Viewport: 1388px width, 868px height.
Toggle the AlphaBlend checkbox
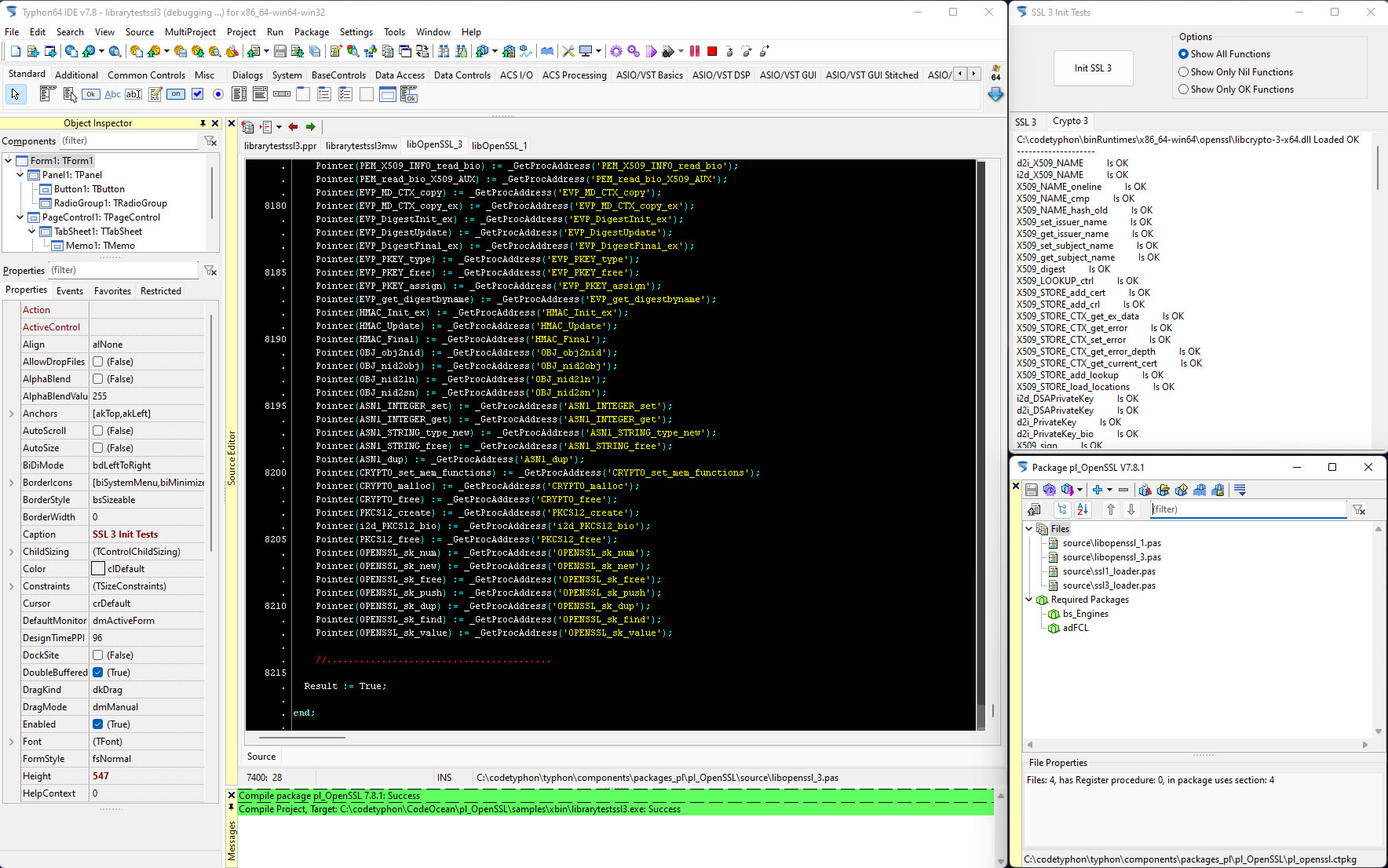tap(98, 379)
